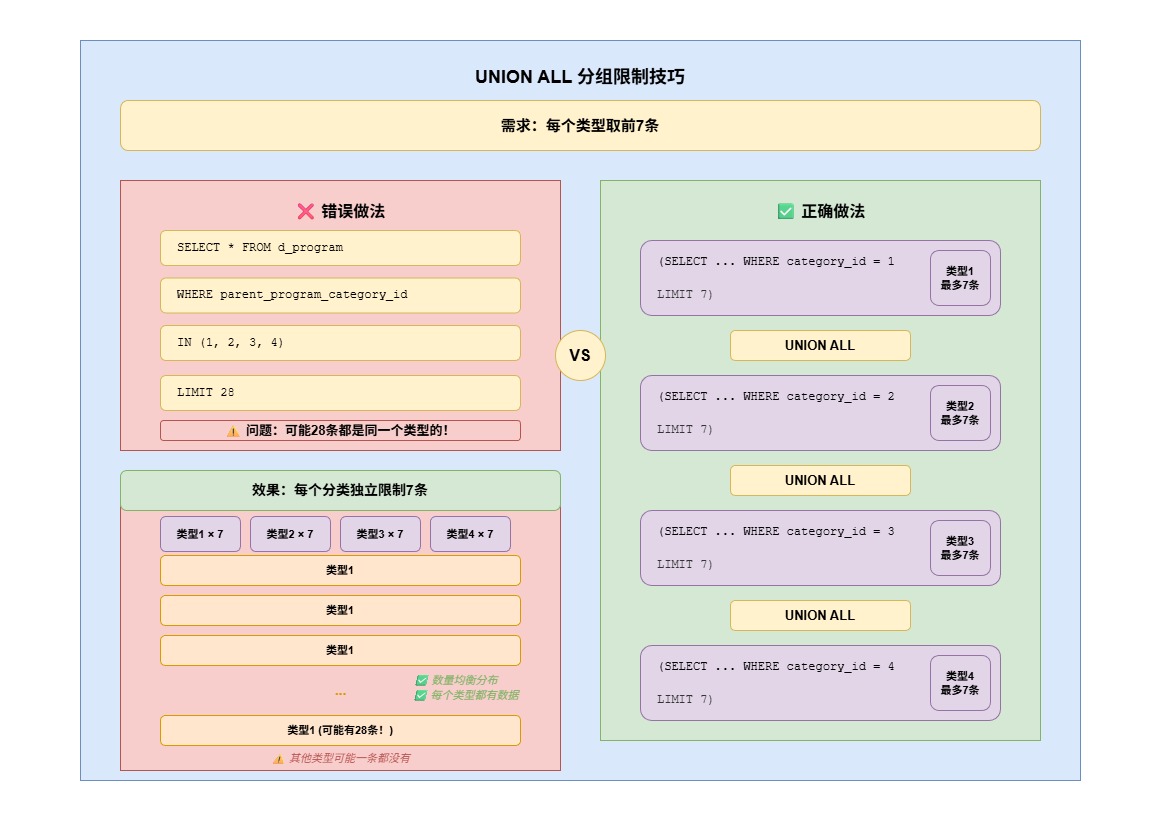Viewport: 1169px width, 827px height.
Task: Select the 类型3 × 7 chip
Action: click(380, 534)
